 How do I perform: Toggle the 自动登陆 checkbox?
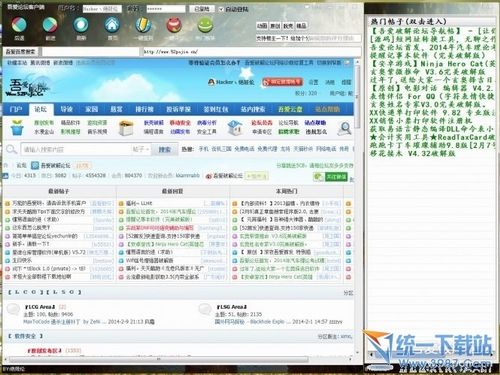[x=221, y=9]
